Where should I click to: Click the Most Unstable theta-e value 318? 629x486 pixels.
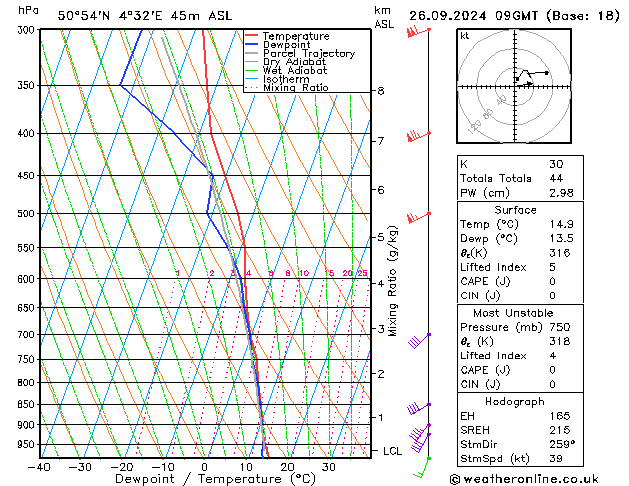[560, 341]
